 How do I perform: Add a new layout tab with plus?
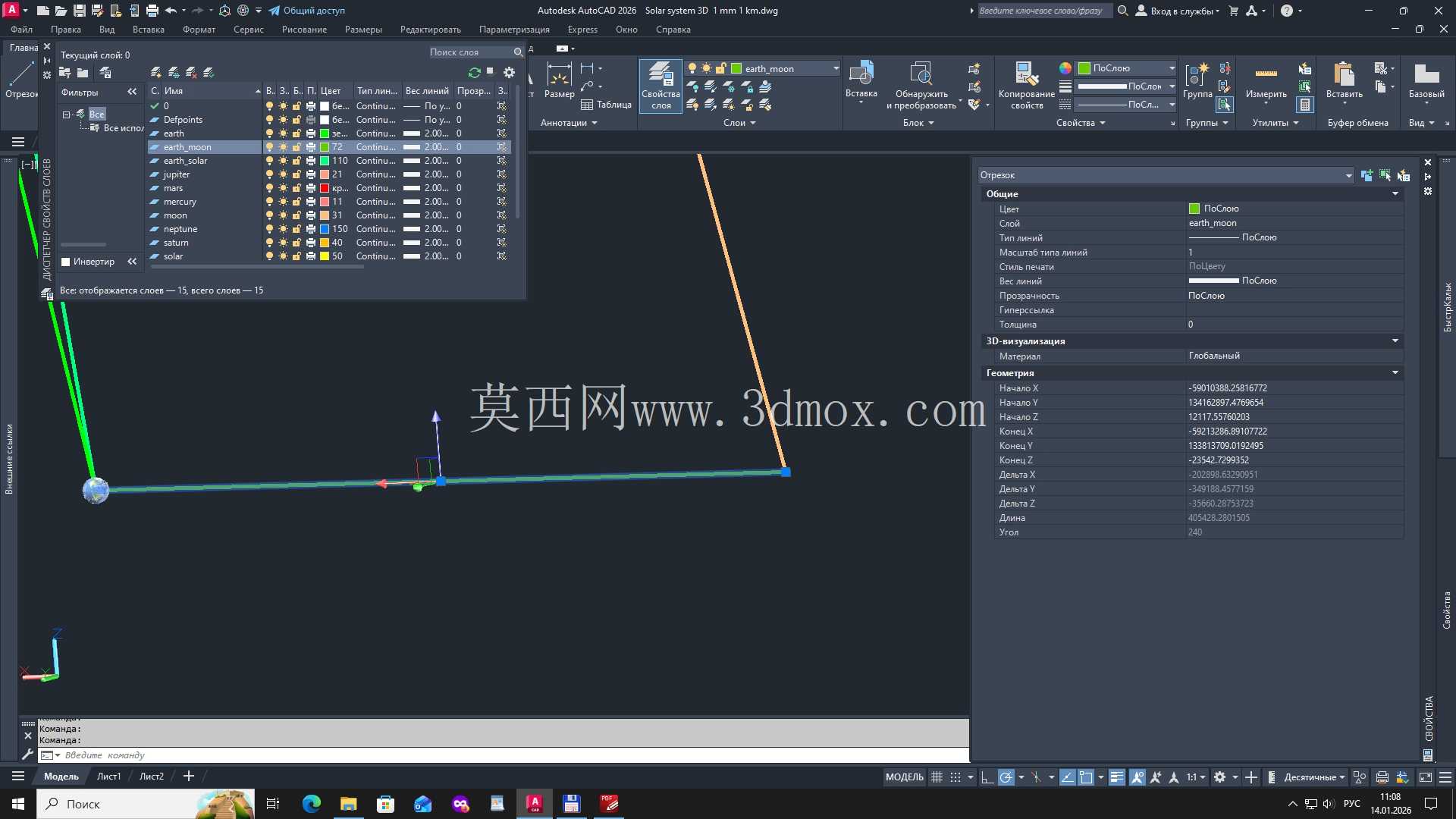click(x=189, y=777)
